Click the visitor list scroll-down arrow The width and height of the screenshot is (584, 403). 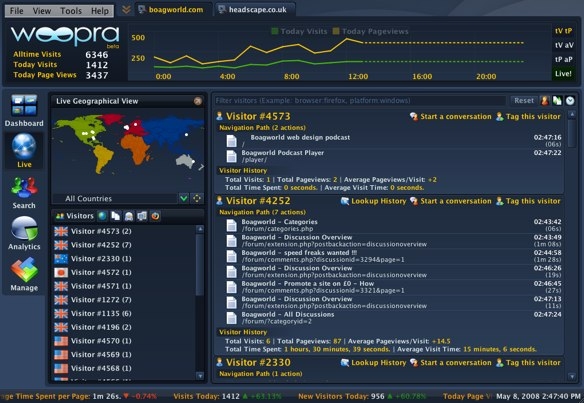tap(200, 376)
